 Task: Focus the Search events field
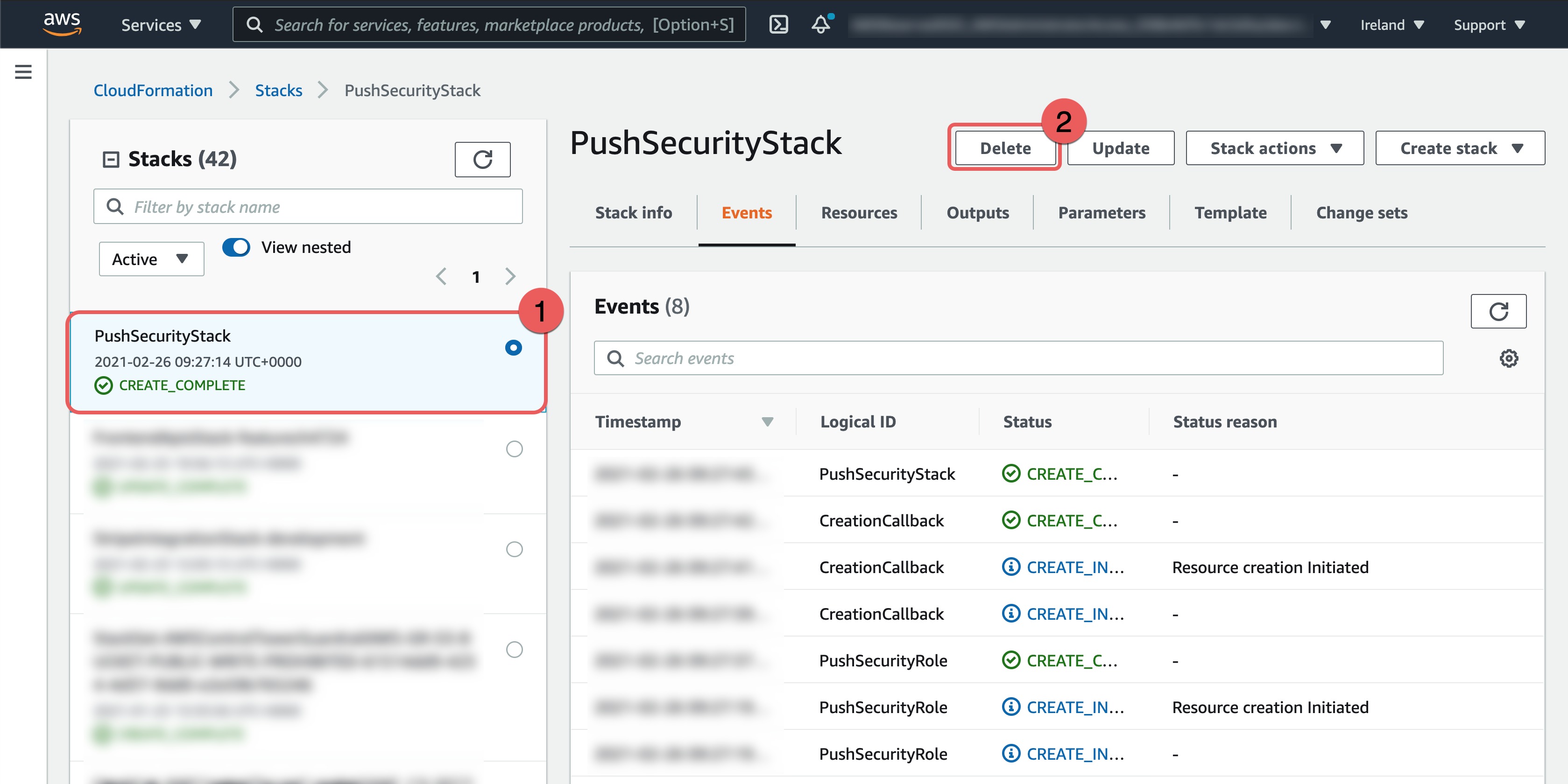click(1018, 358)
